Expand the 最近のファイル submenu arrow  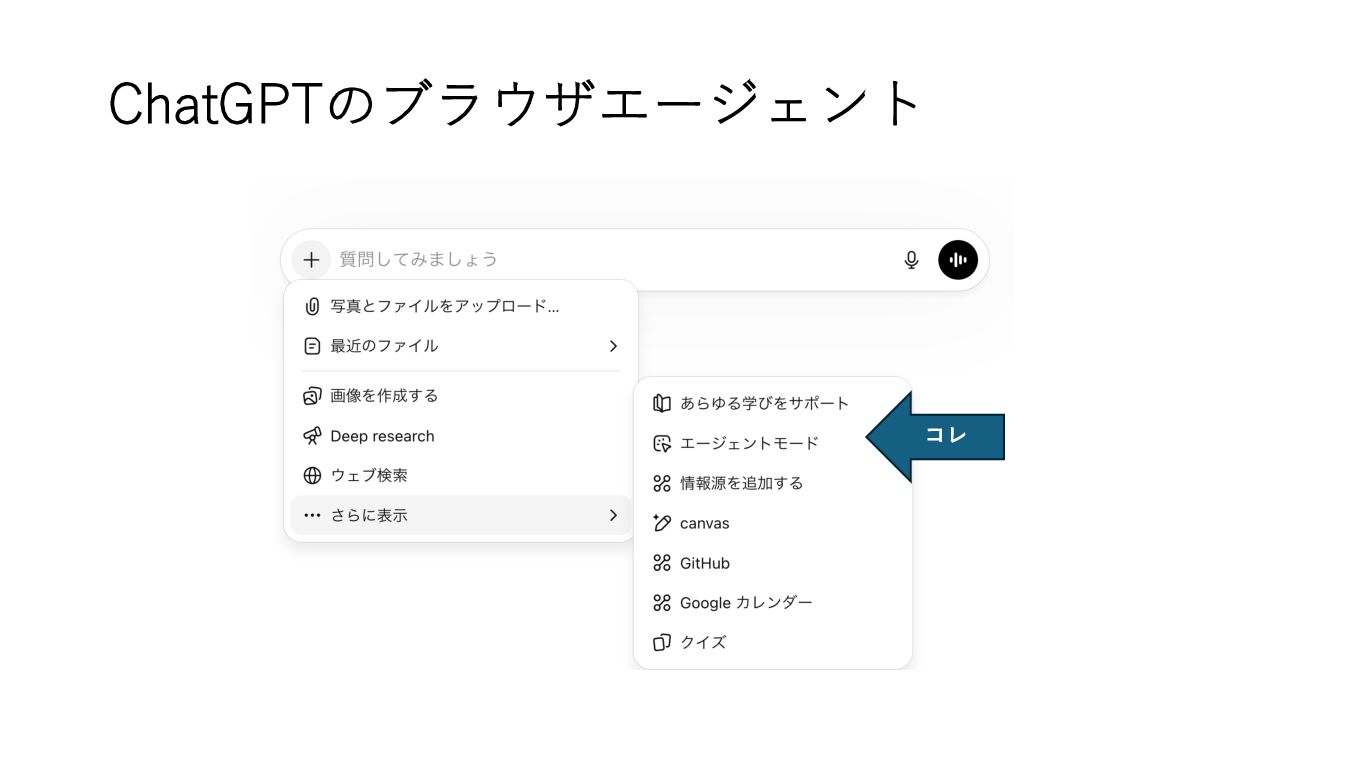pyautogui.click(x=613, y=346)
